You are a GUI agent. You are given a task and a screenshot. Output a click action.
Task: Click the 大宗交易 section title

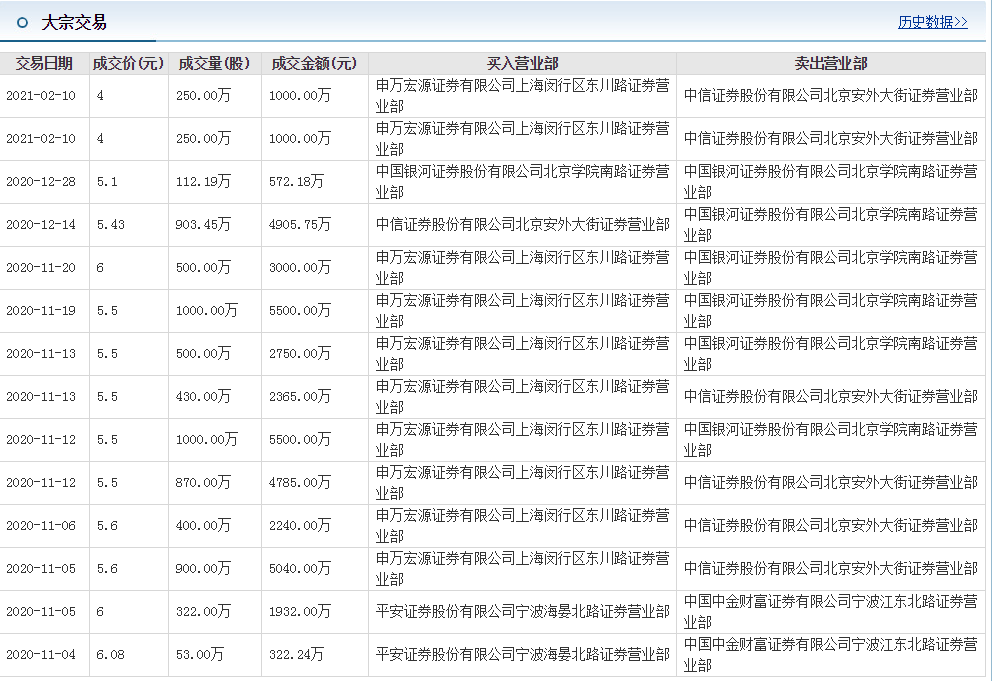point(74,23)
